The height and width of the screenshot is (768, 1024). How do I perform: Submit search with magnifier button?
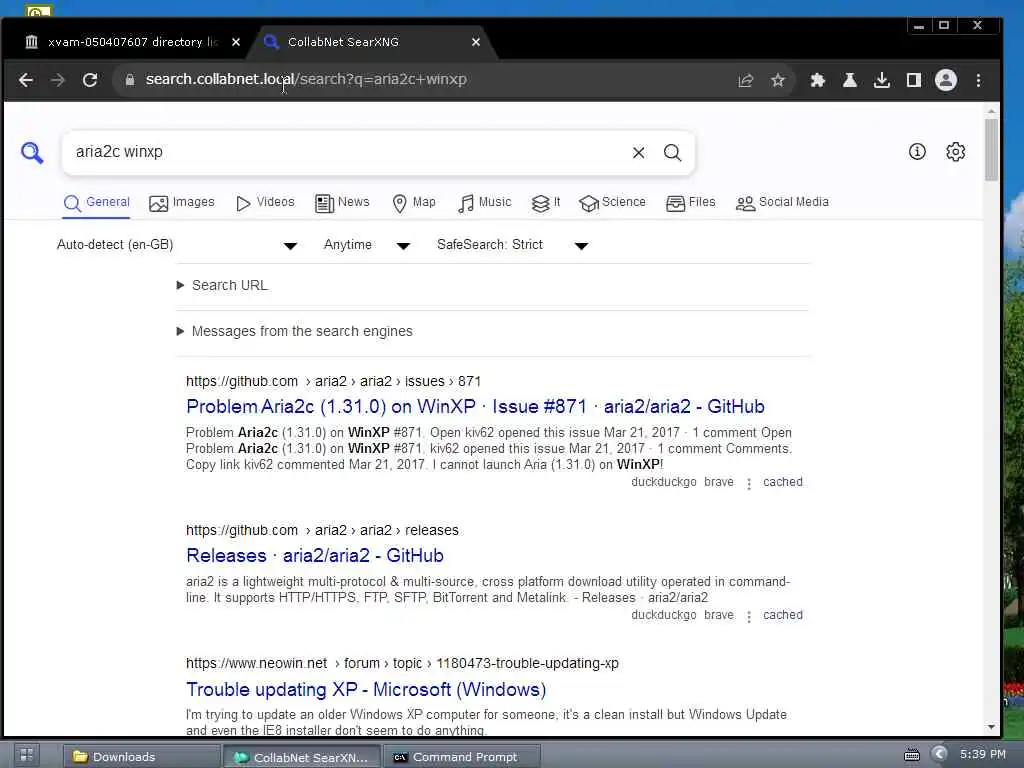click(672, 152)
